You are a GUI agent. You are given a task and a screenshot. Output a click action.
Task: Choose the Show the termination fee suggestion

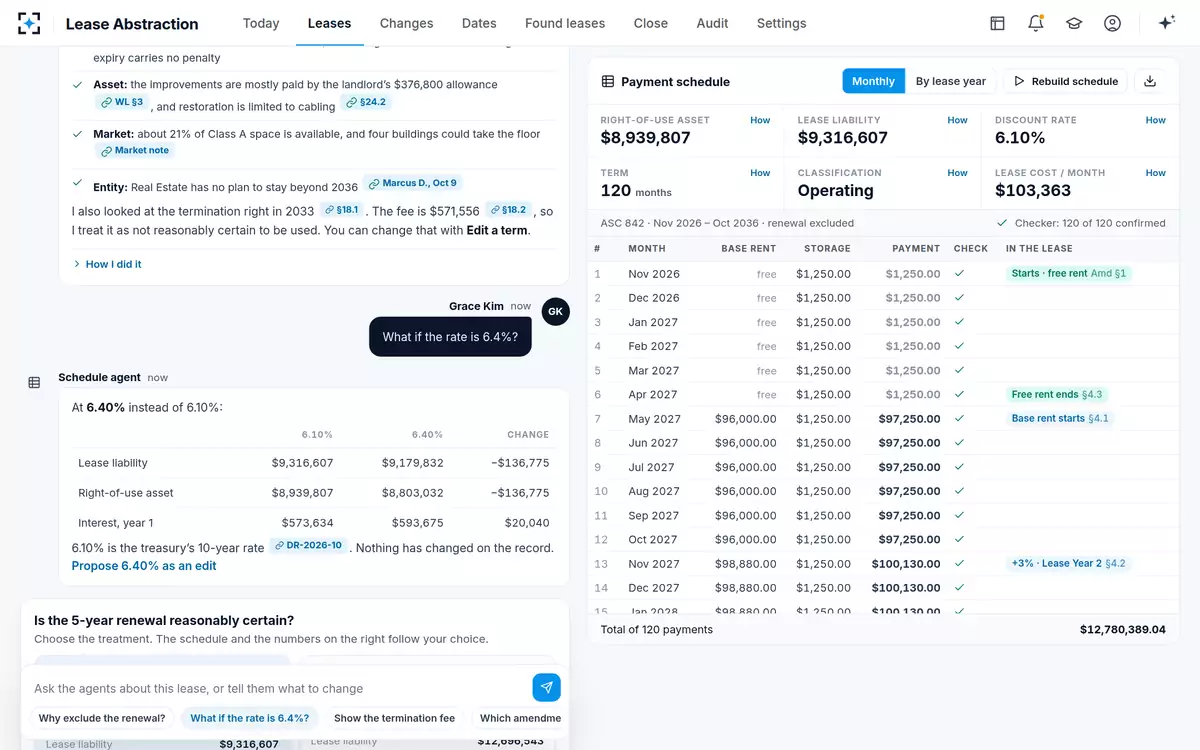pos(394,718)
